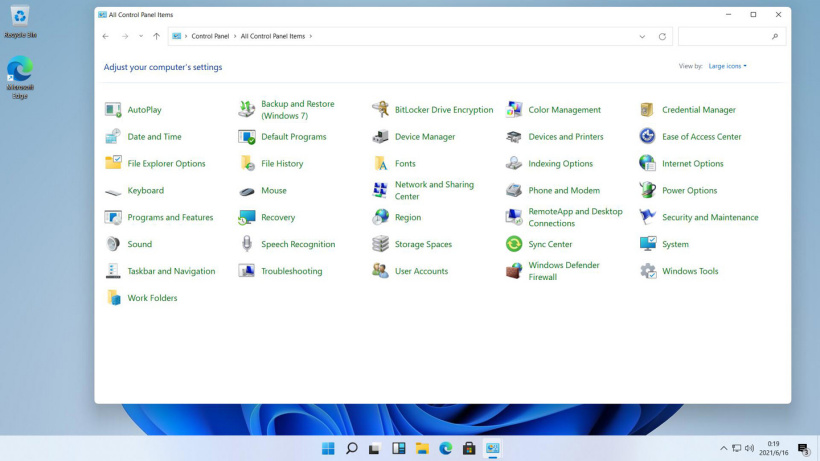Click Control Panel in the breadcrumb path
The width and height of the screenshot is (820, 461).
[x=210, y=36]
